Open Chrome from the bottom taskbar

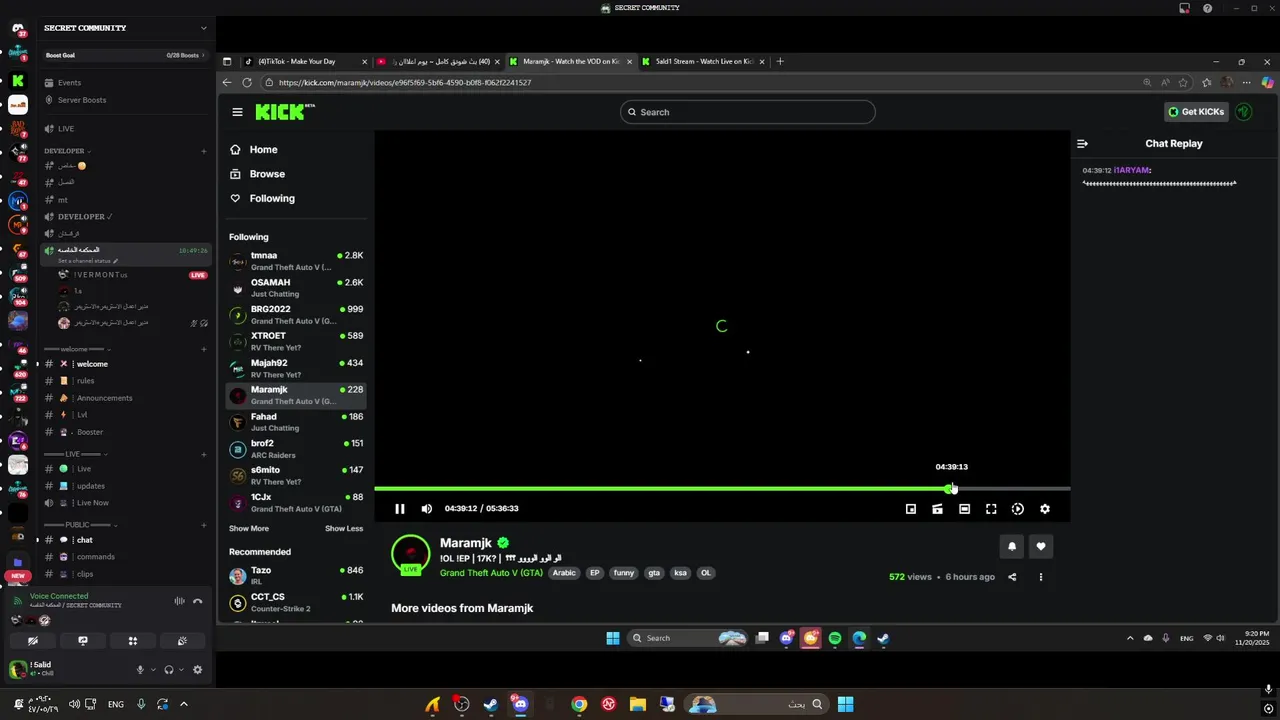579,705
